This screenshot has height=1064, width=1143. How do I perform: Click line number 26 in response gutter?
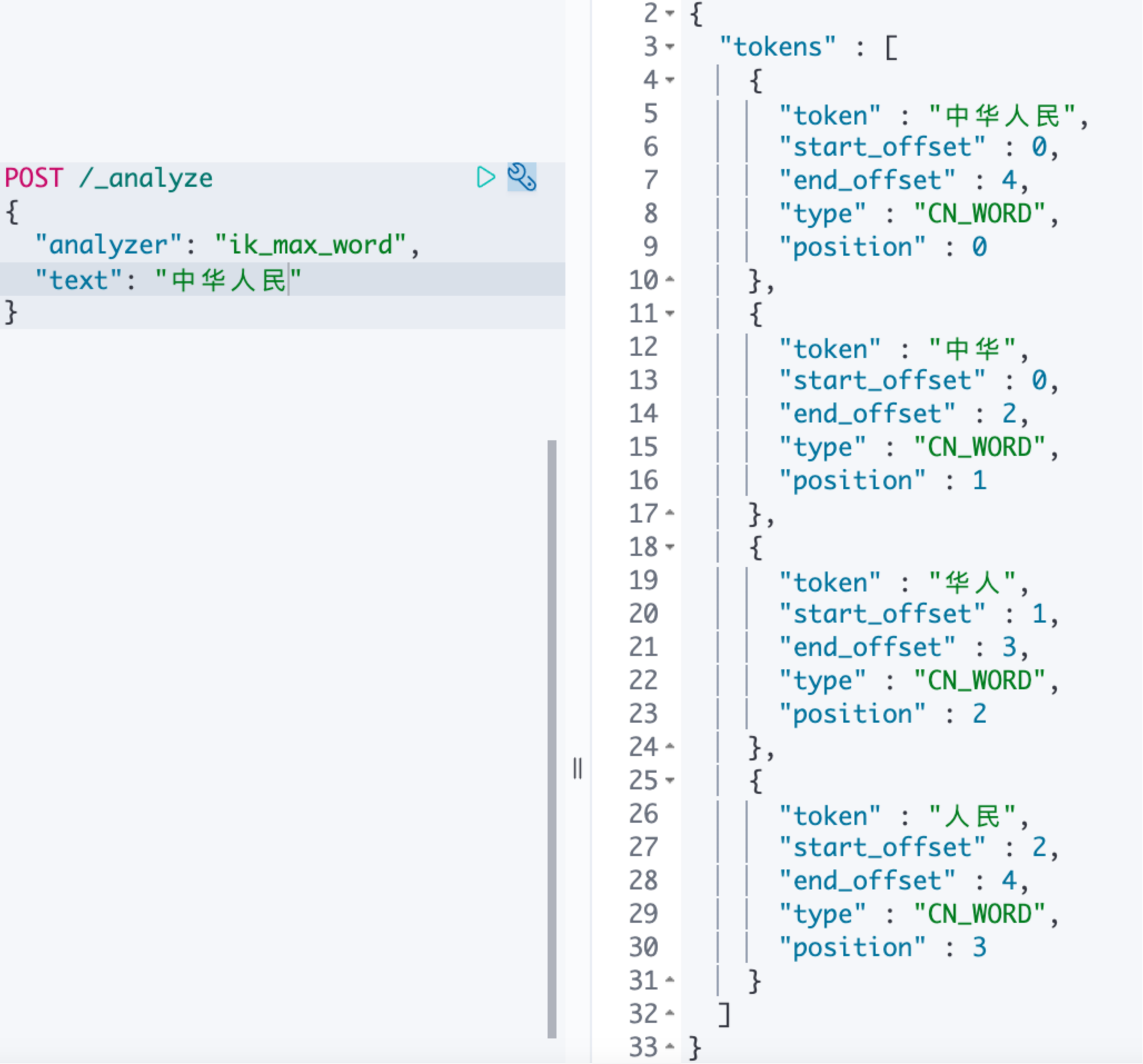tap(643, 813)
